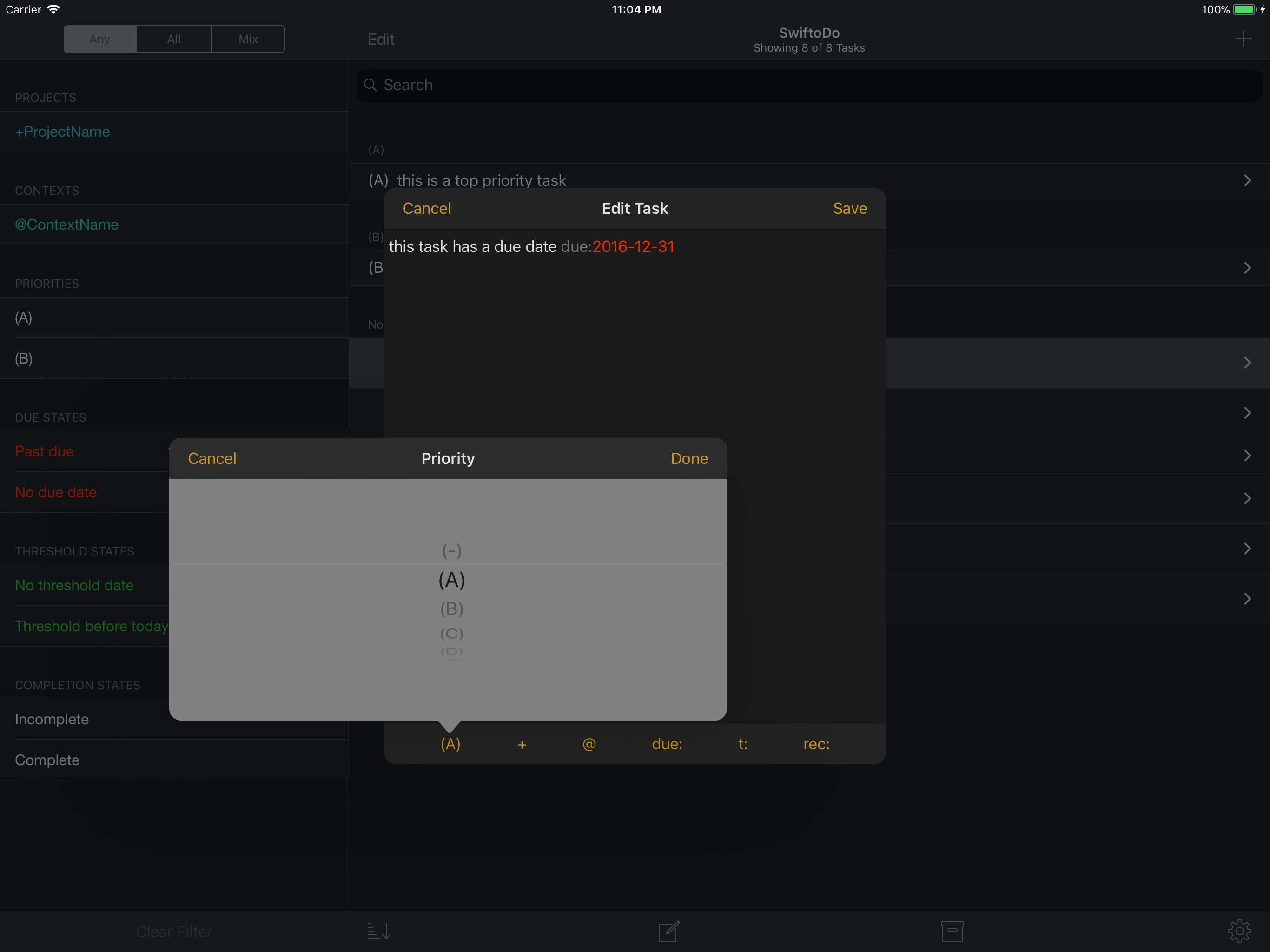Tap the t: threshold toolbar button
Image resolution: width=1270 pixels, height=952 pixels.
(x=742, y=744)
